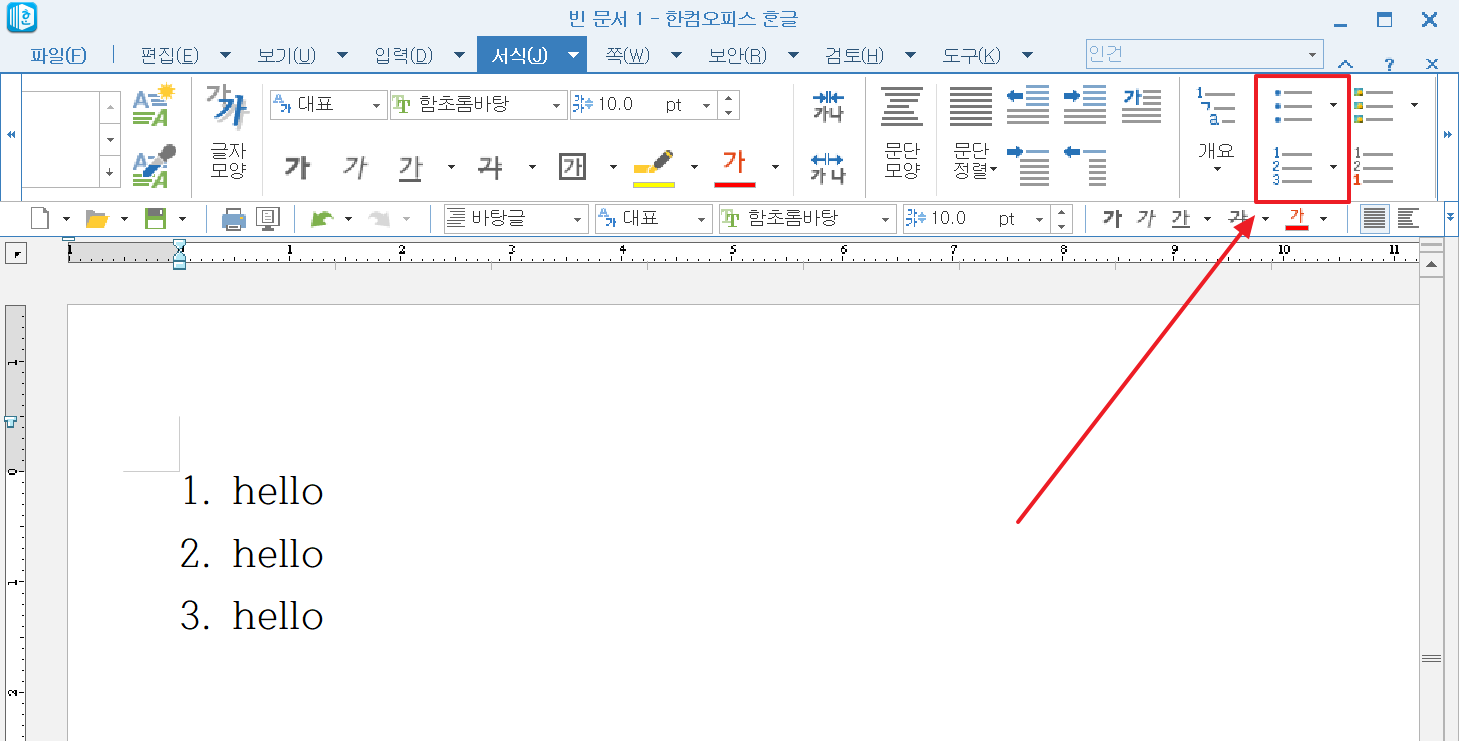
Task: Open the 문단 모양 paragraph shape dialog
Action: (x=902, y=133)
